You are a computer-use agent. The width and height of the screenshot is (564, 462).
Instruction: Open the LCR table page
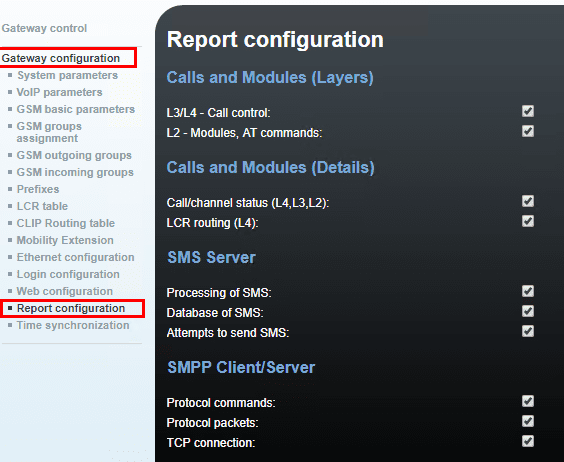pyautogui.click(x=42, y=206)
